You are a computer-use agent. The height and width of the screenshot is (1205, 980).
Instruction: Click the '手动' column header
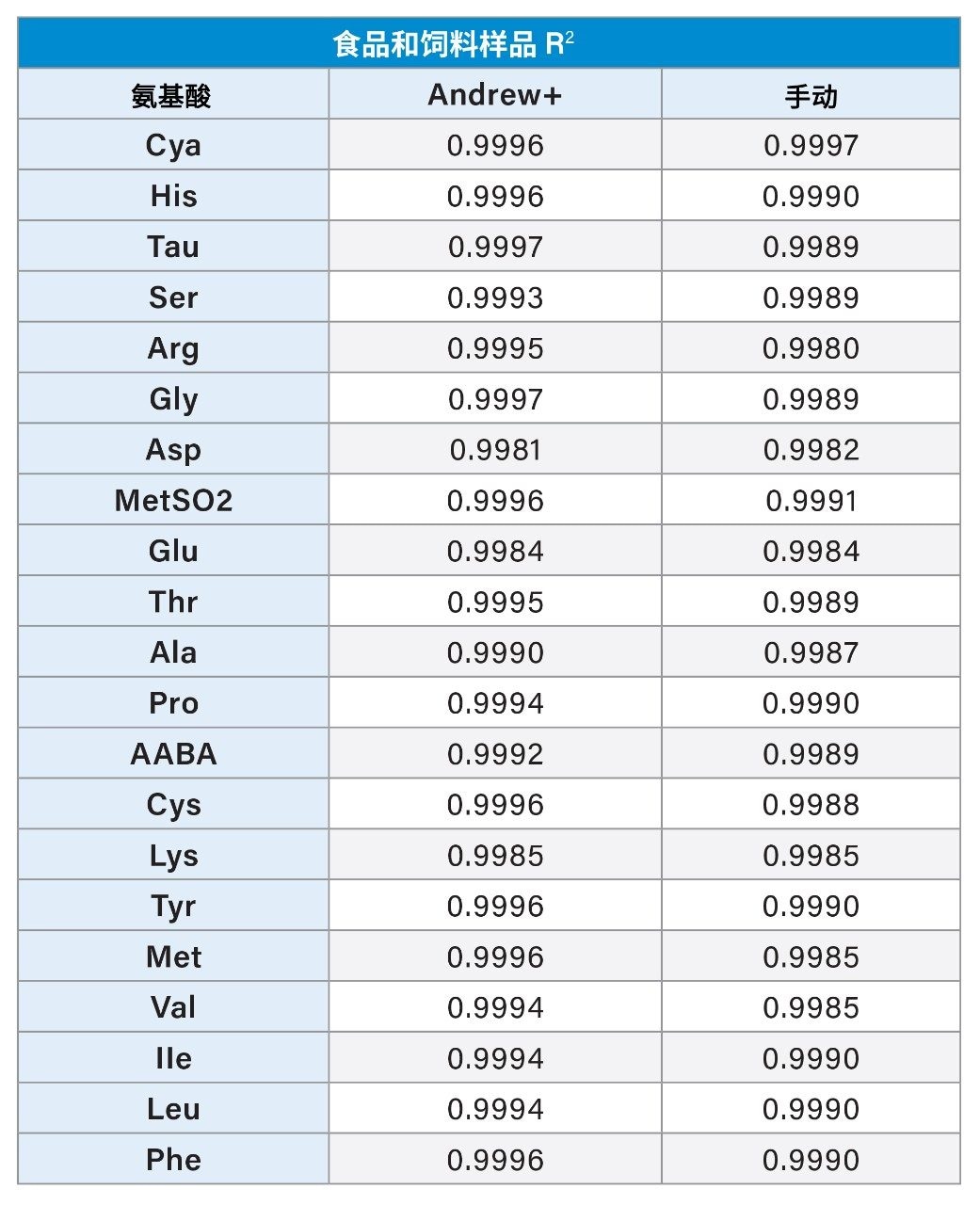(x=811, y=95)
